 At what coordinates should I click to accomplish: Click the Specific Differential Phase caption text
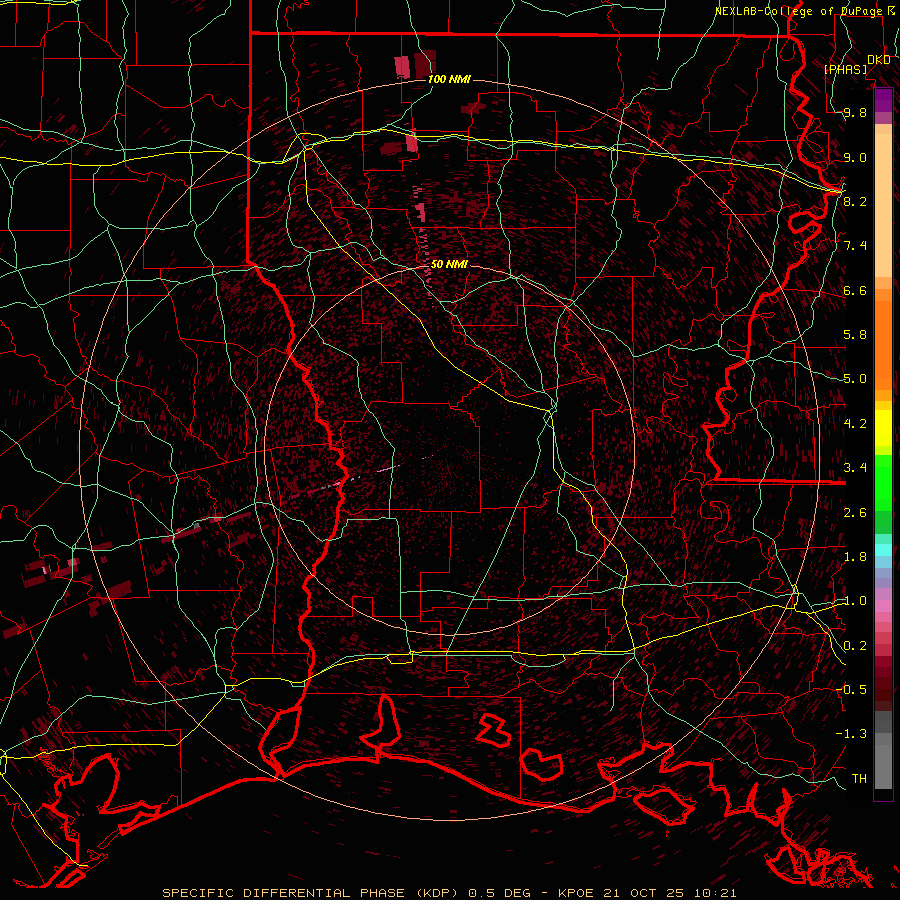coord(449,893)
